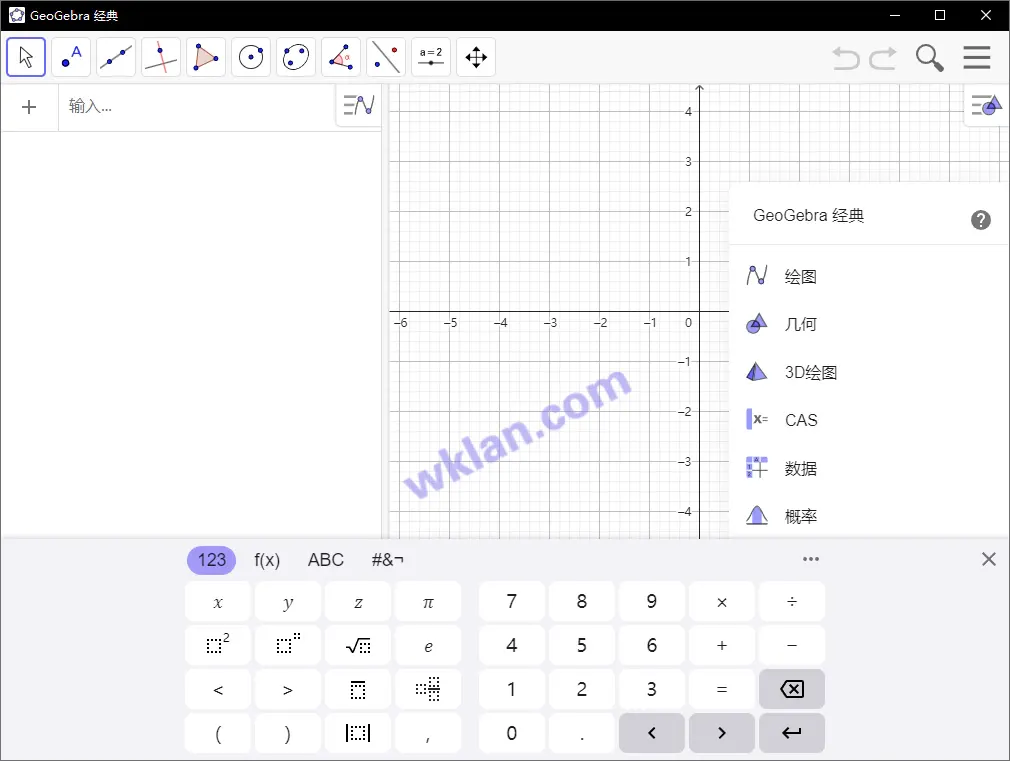Tap the number 0 key
This screenshot has width=1010, height=761.
tap(511, 733)
